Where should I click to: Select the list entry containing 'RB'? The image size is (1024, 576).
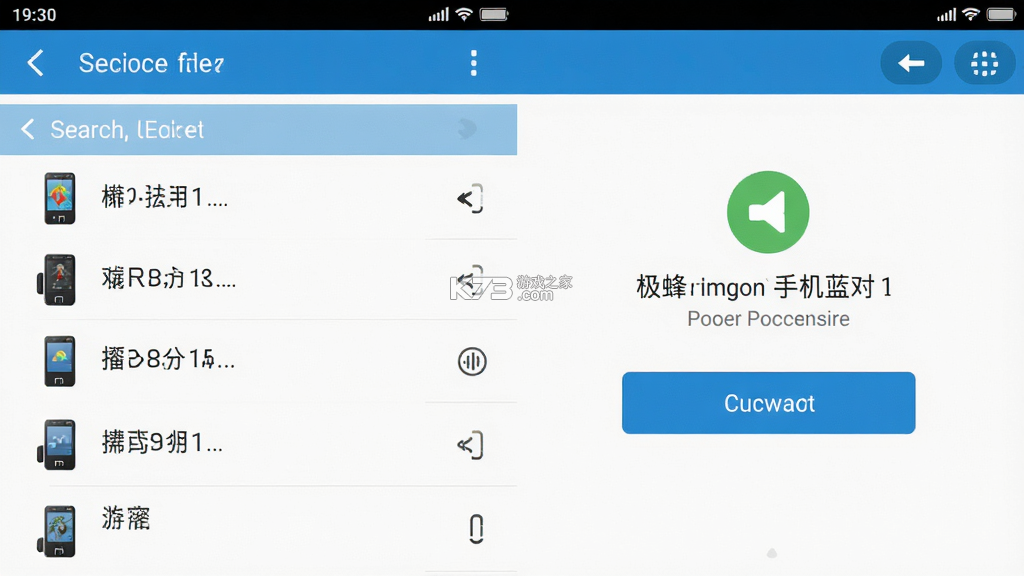click(x=168, y=279)
